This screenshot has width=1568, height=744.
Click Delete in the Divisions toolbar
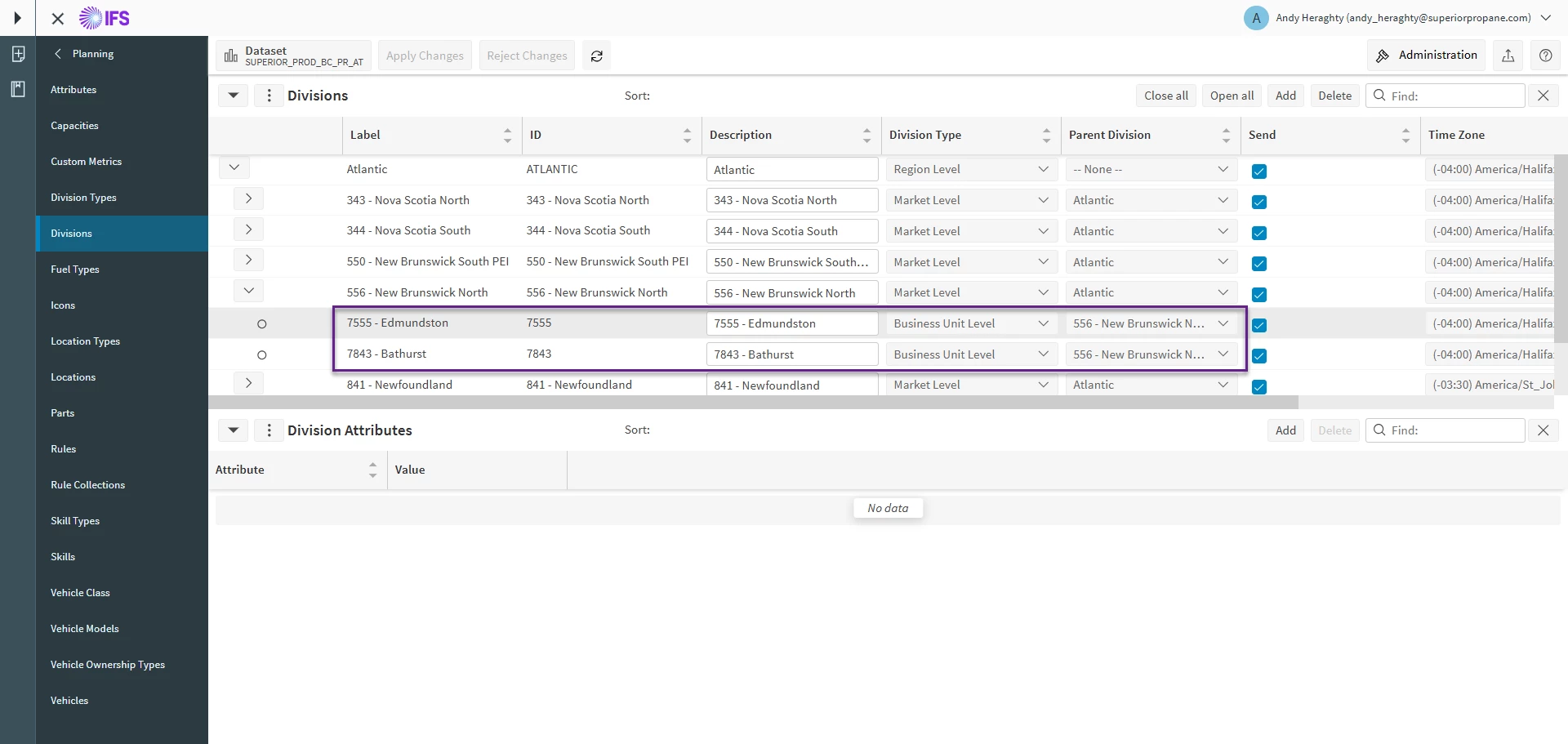[1334, 96]
